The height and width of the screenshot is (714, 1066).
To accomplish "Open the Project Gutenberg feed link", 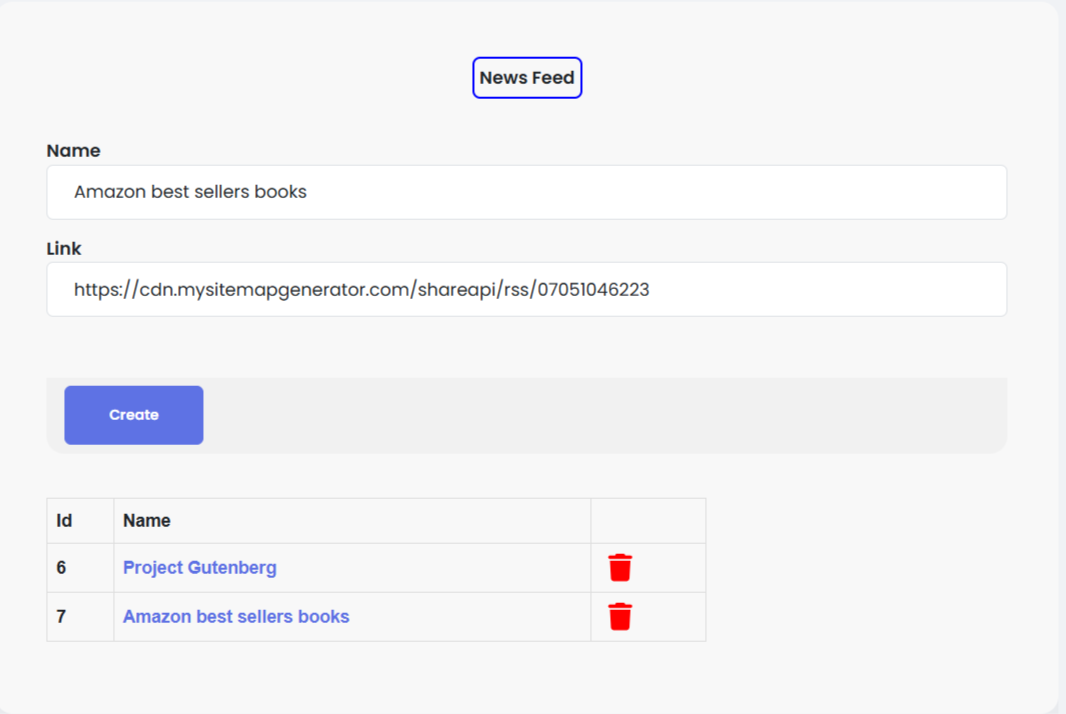I will pyautogui.click(x=200, y=568).
